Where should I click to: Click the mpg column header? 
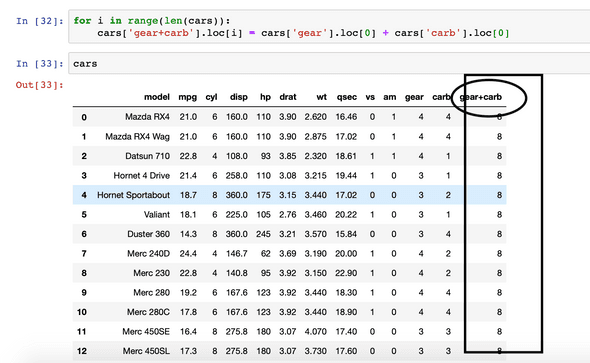[x=188, y=97]
